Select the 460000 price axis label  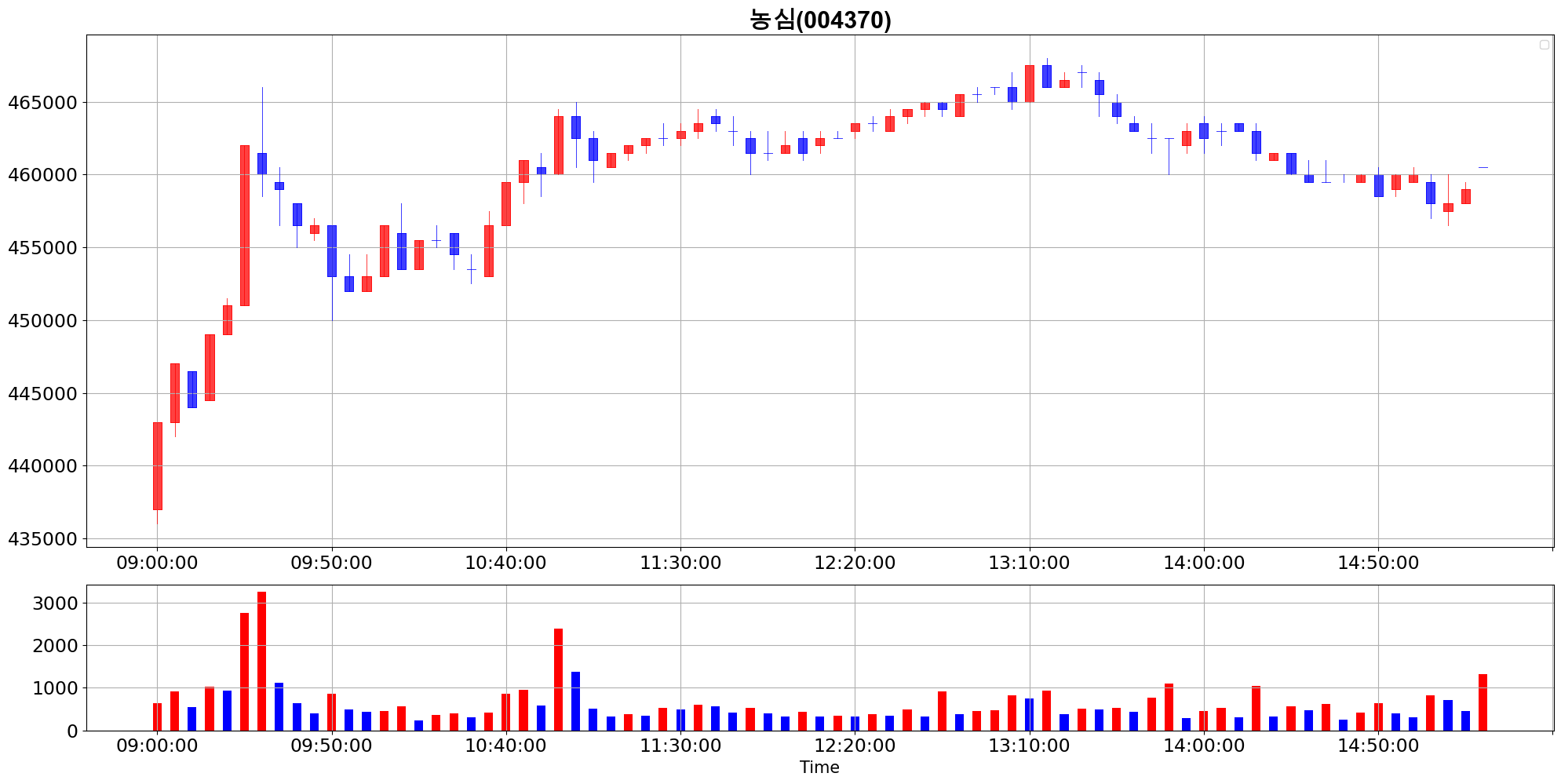(42, 175)
